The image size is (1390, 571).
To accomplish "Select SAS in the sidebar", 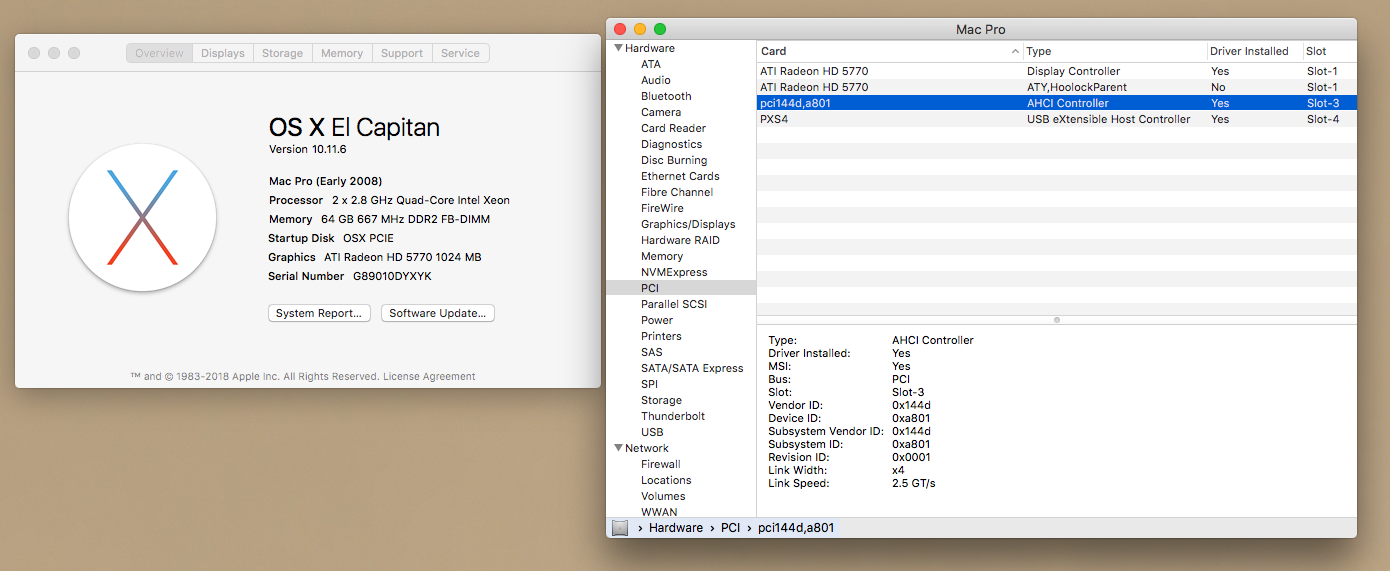I will coord(652,352).
